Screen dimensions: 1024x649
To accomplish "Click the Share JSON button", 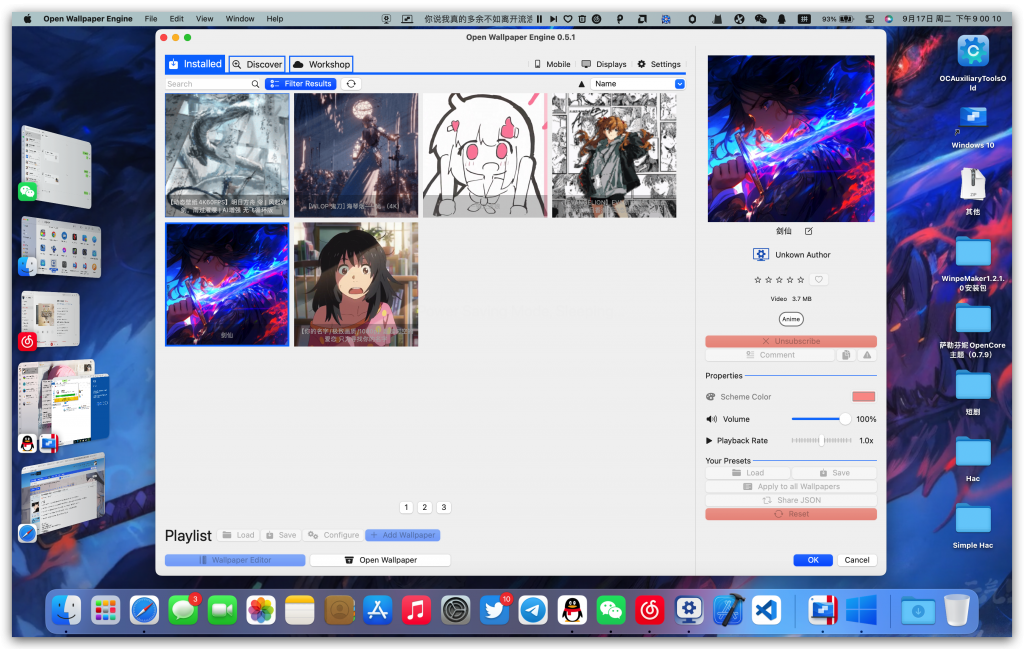I will [791, 500].
